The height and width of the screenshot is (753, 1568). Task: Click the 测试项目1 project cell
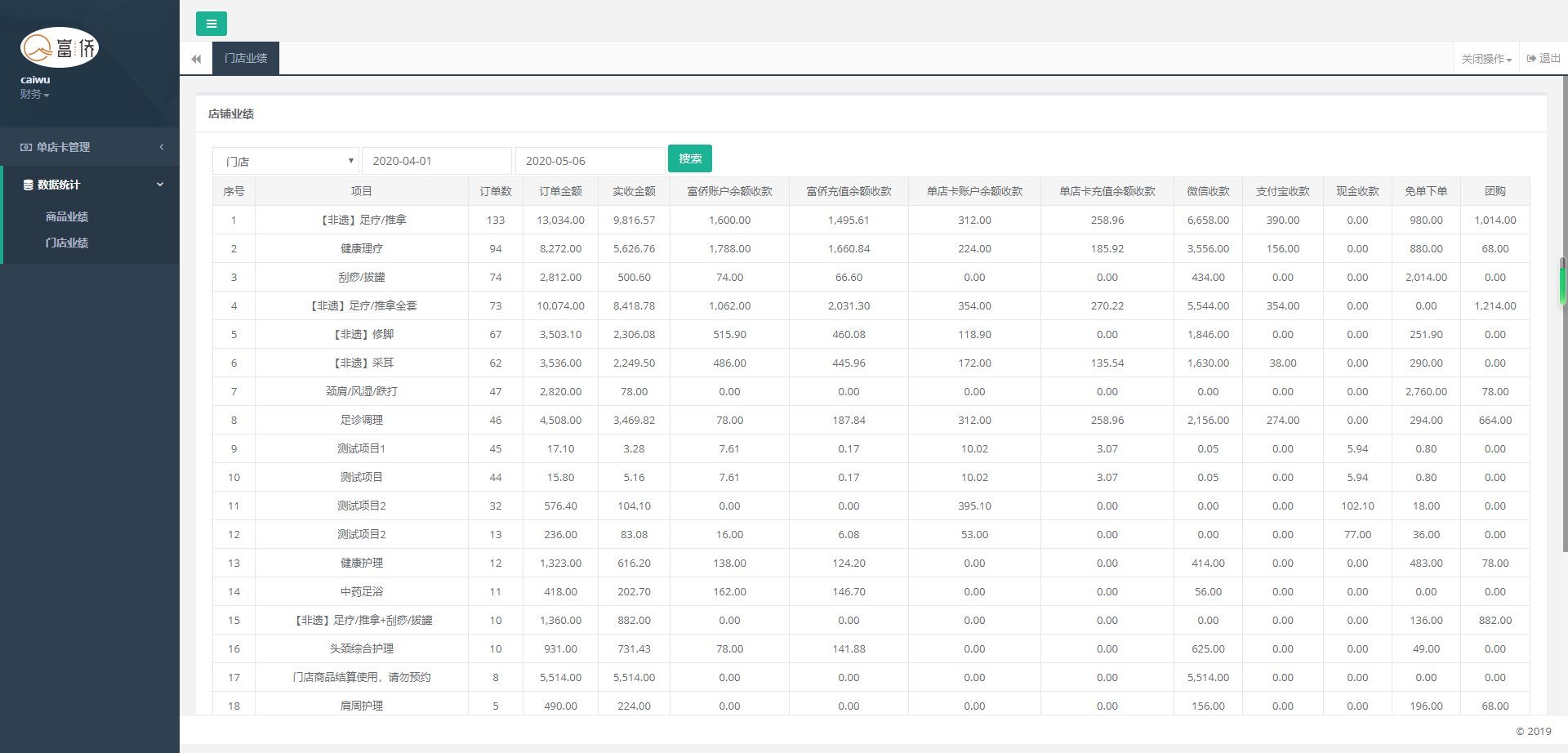(x=362, y=448)
